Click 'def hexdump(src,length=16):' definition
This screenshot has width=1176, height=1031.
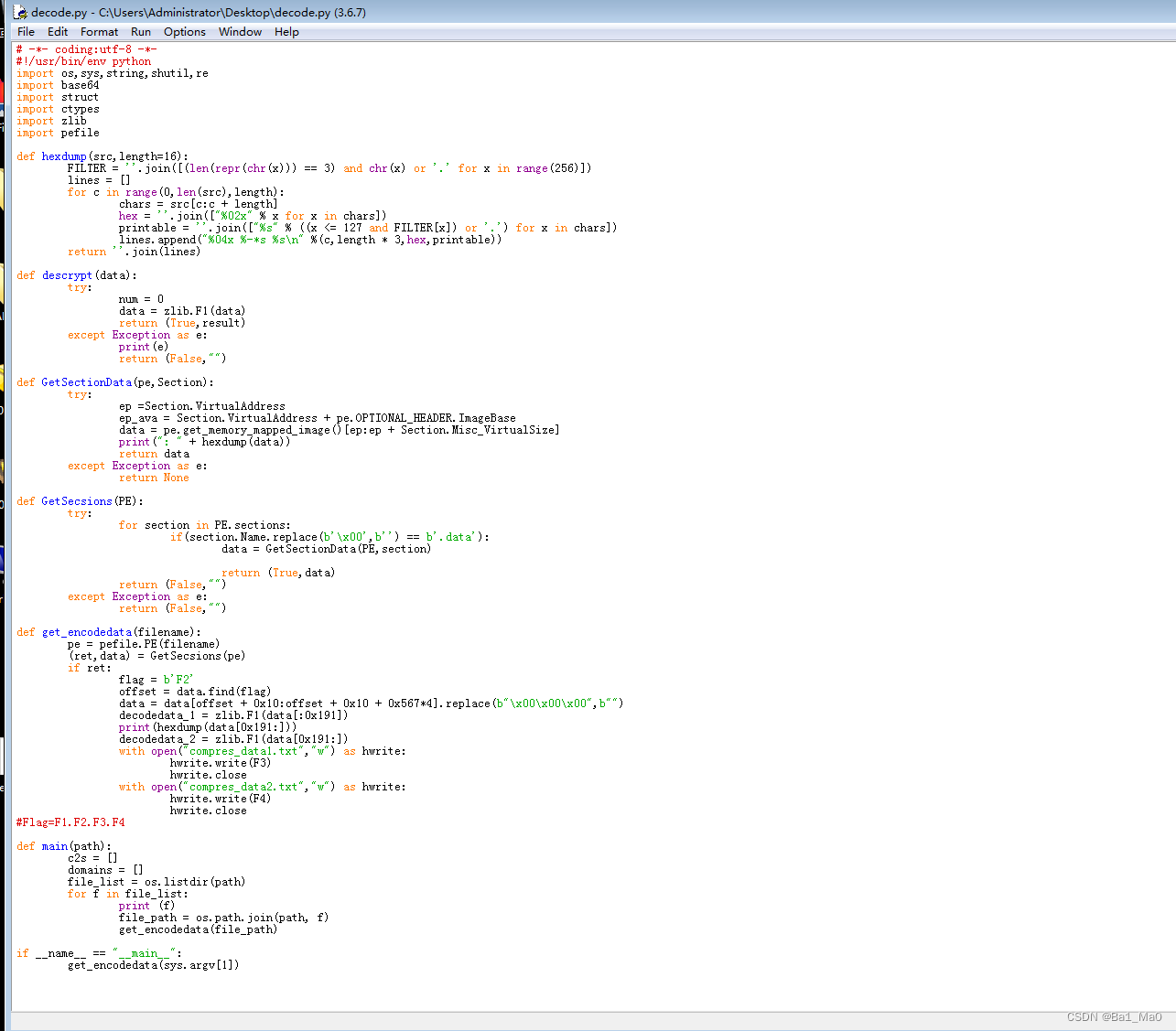tap(102, 156)
